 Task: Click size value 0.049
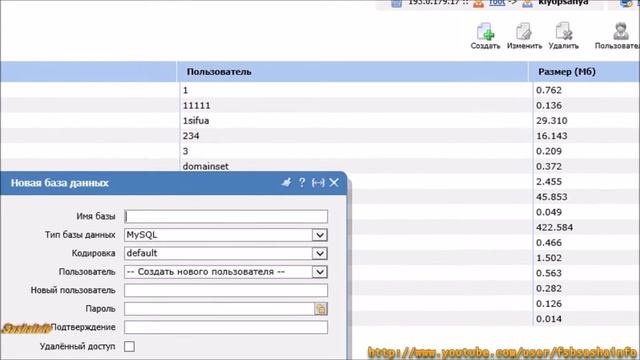pyautogui.click(x=549, y=212)
